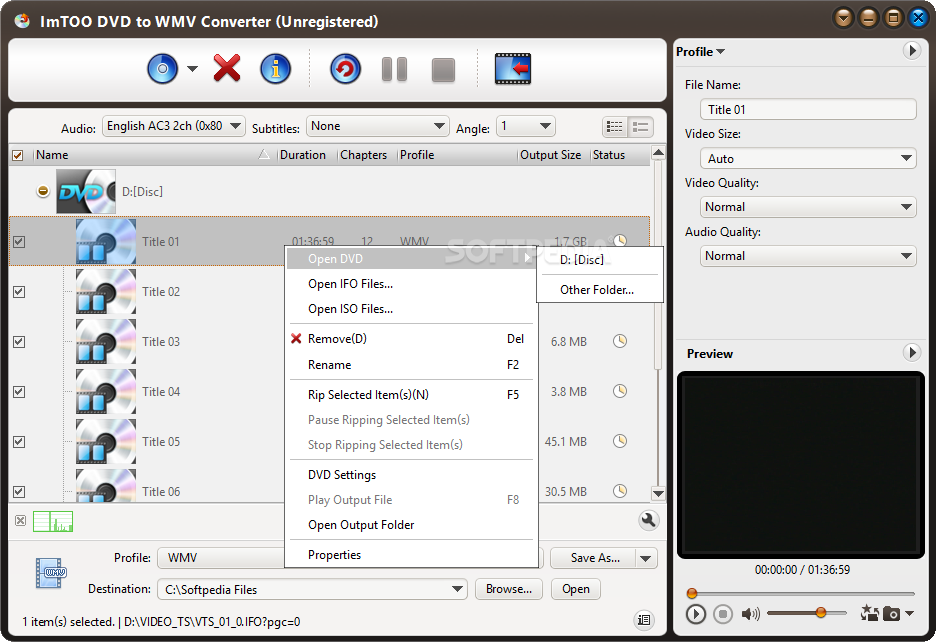The image size is (936, 642).
Task: Click the film clip with red arrow icon
Action: [513, 69]
